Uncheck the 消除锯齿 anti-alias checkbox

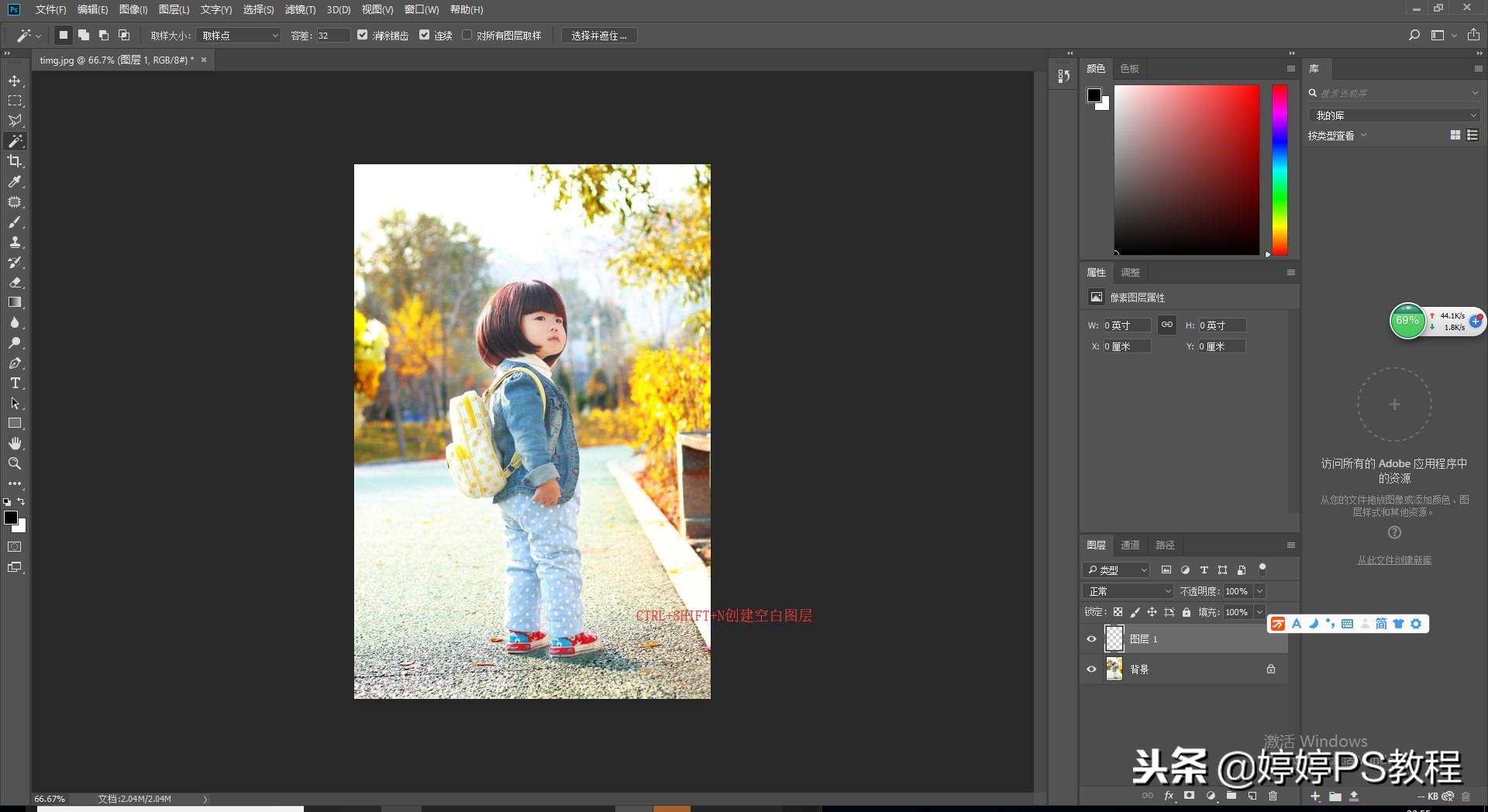point(362,35)
